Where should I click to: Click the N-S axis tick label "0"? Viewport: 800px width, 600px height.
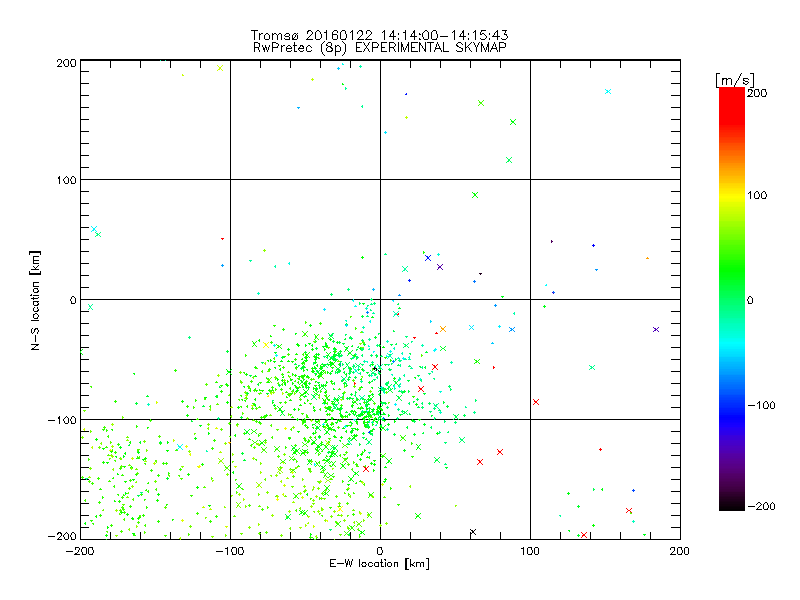[73, 300]
